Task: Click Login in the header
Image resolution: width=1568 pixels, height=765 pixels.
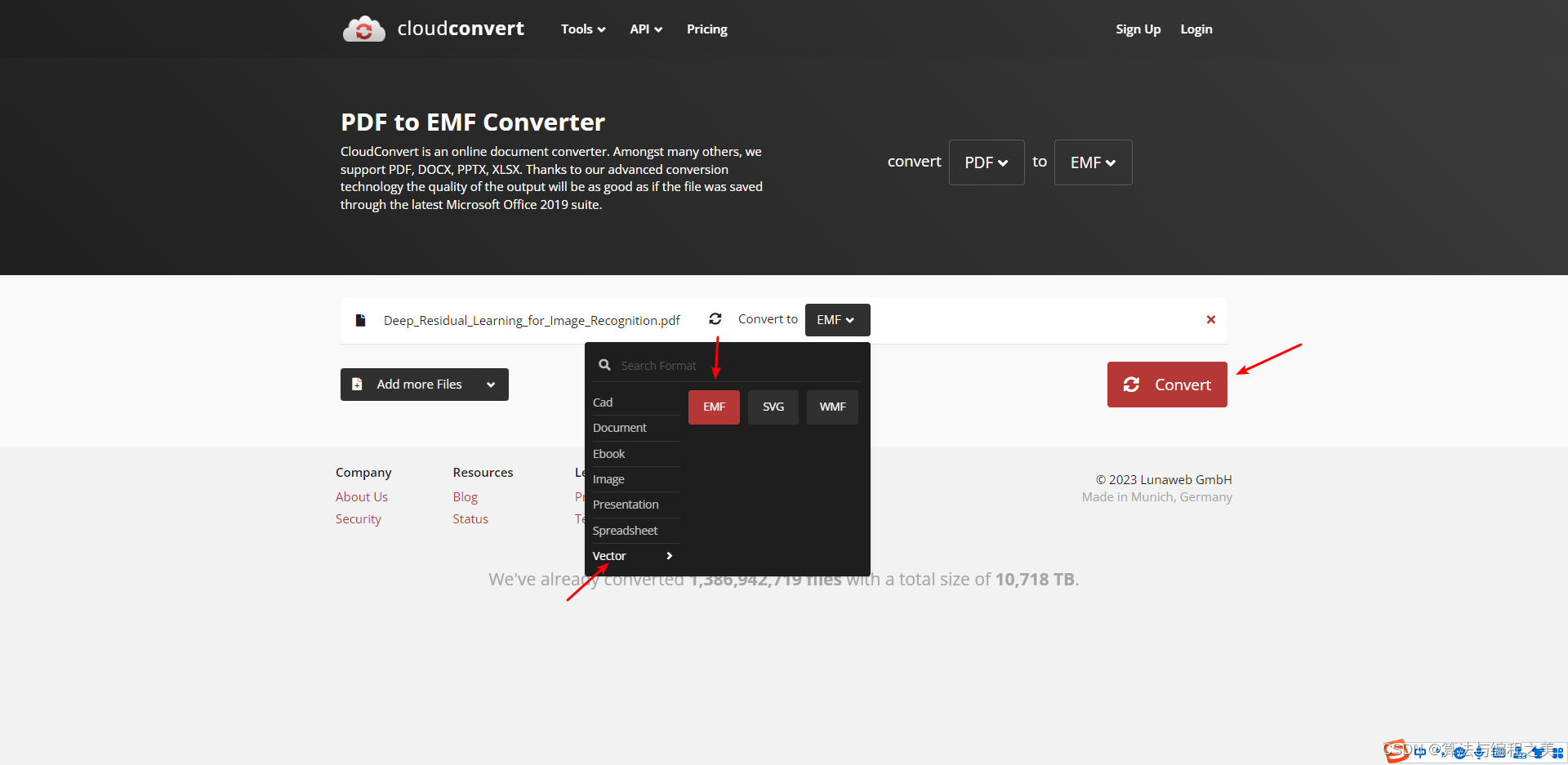Action: coord(1196,29)
